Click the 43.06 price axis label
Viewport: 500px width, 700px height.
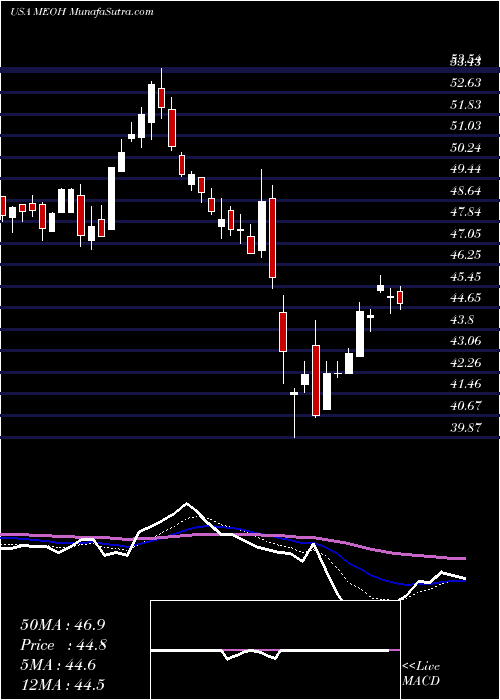tap(466, 341)
